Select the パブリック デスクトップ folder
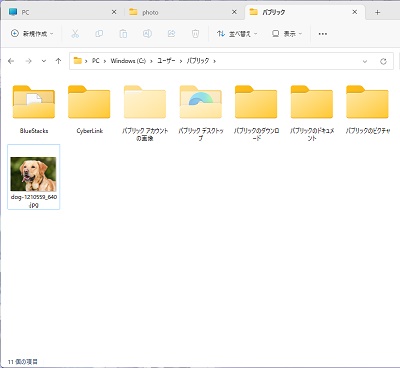This screenshot has width=400, height=368. 201,102
